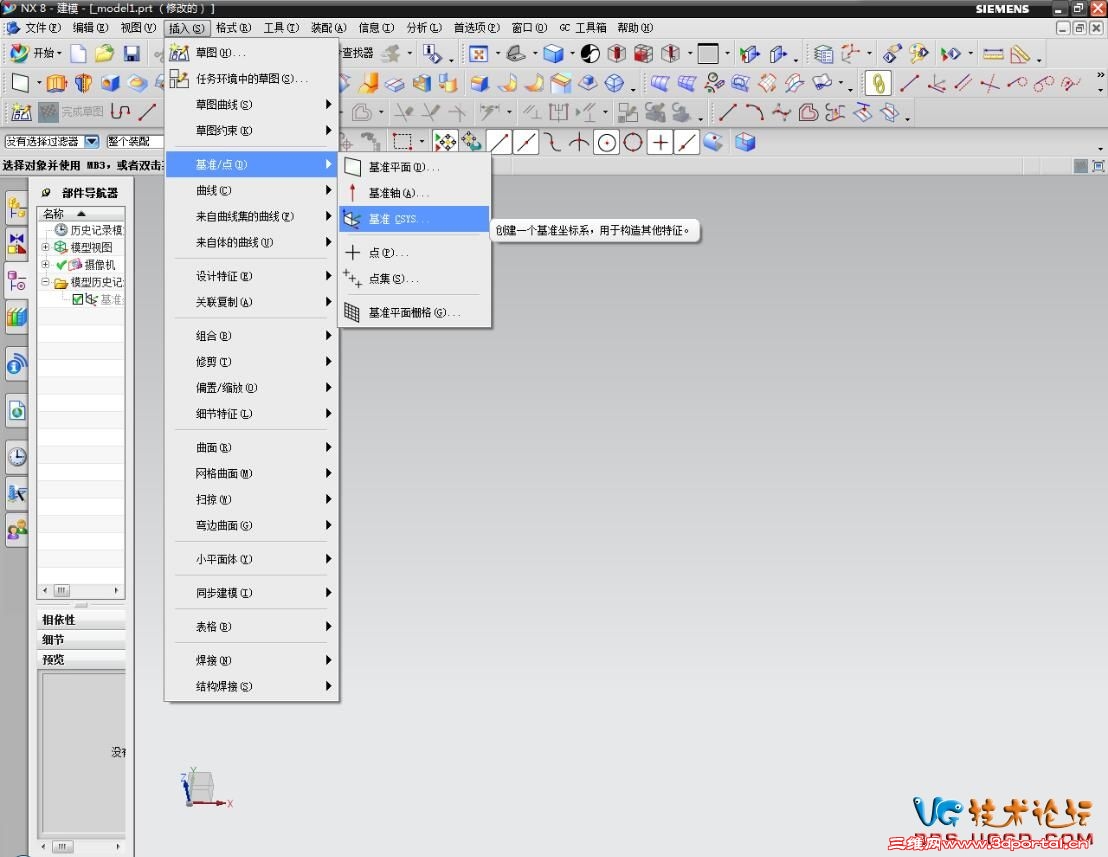Screen dimensions: 1108x857
Task: Select 基准平面栅格 Datum Plane Grid item
Action: [x=414, y=312]
